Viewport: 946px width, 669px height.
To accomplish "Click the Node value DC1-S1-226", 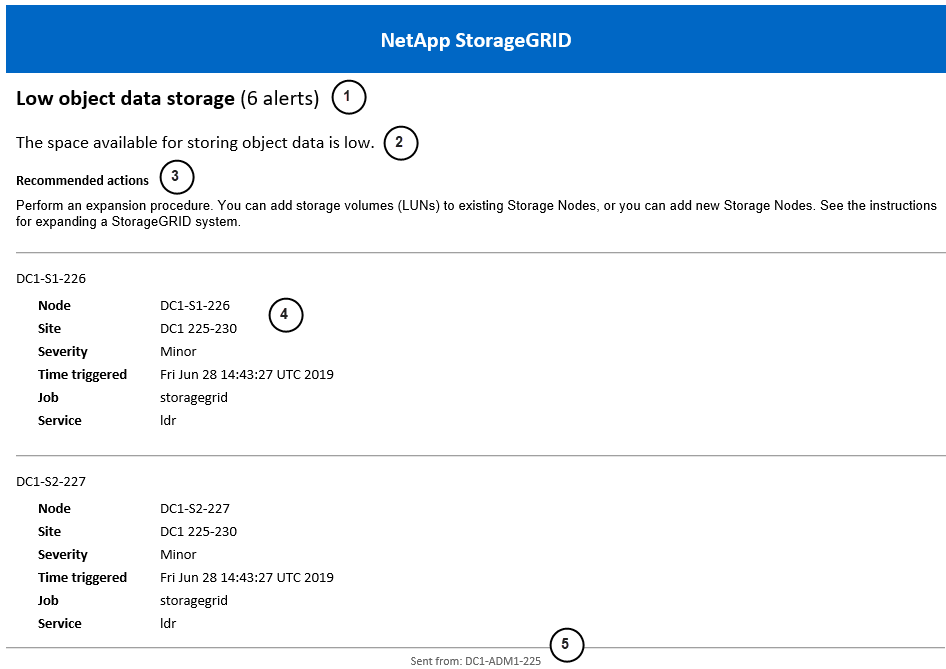I will 195,306.
